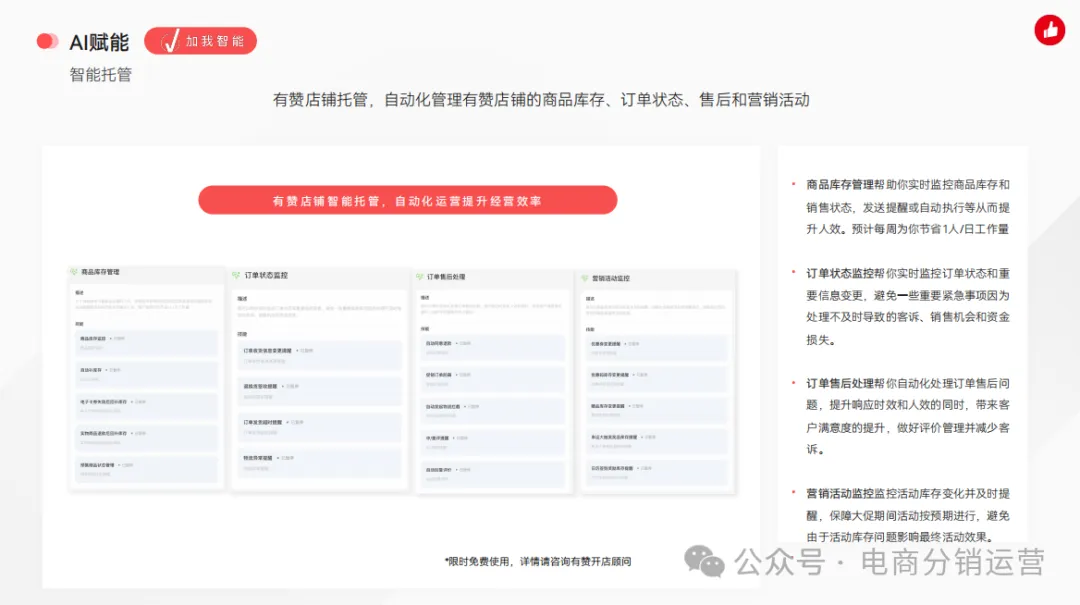Select the 电子卡券失效后回补库存 row
The image size is (1080, 605).
146,406
